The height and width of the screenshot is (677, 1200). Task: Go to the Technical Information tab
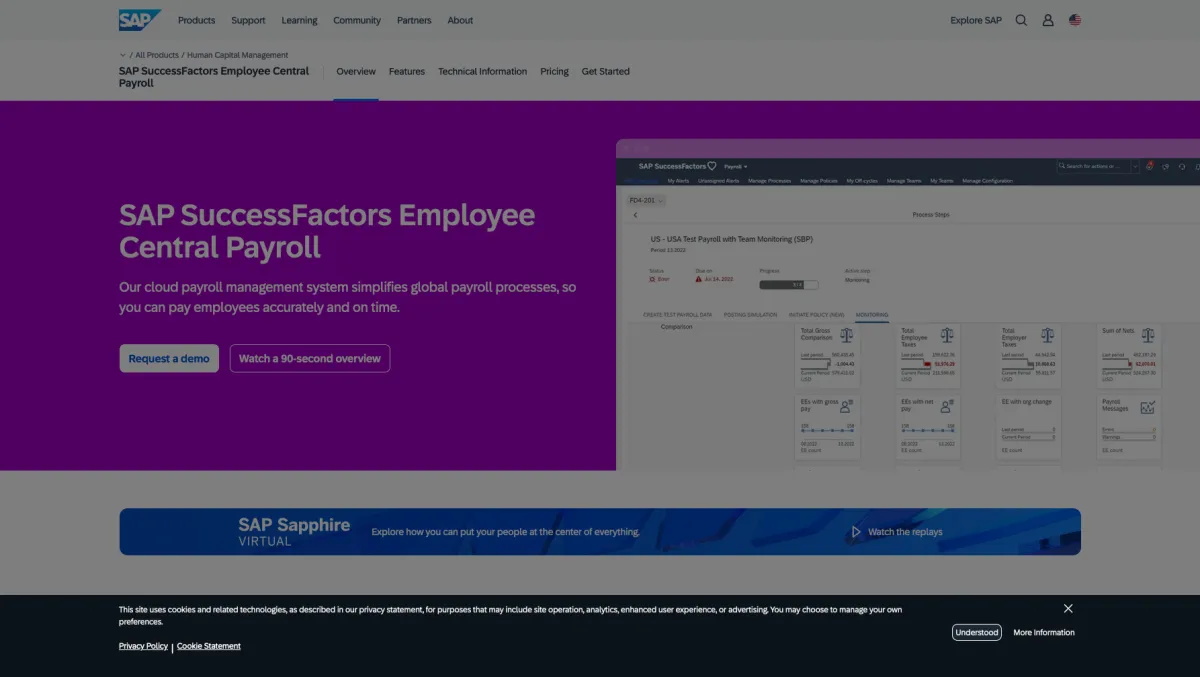tap(482, 72)
